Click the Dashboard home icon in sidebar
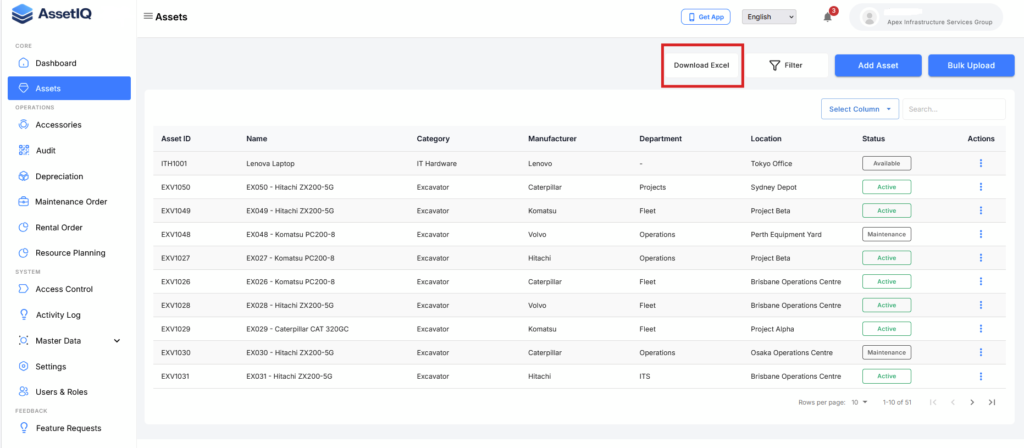 (x=24, y=63)
